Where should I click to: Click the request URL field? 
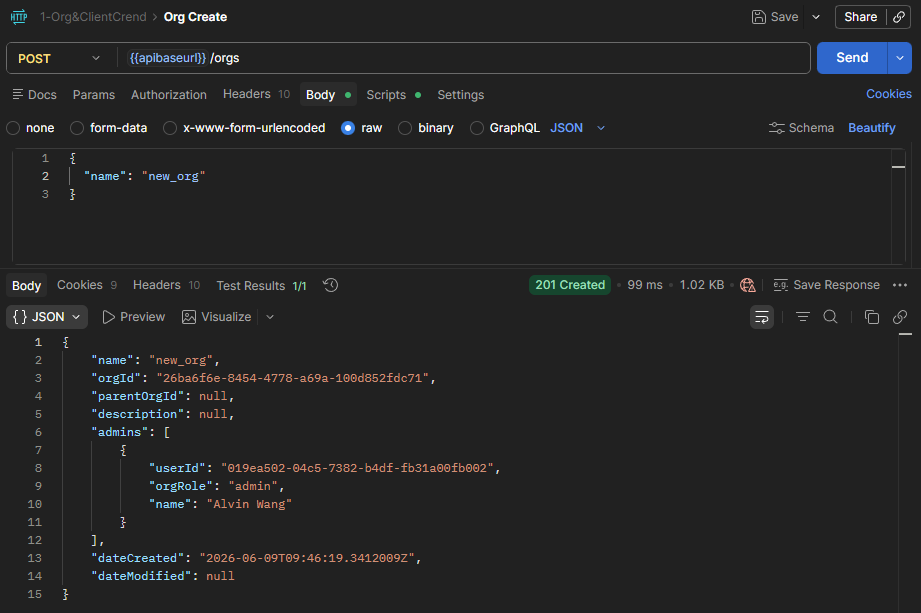coord(463,58)
